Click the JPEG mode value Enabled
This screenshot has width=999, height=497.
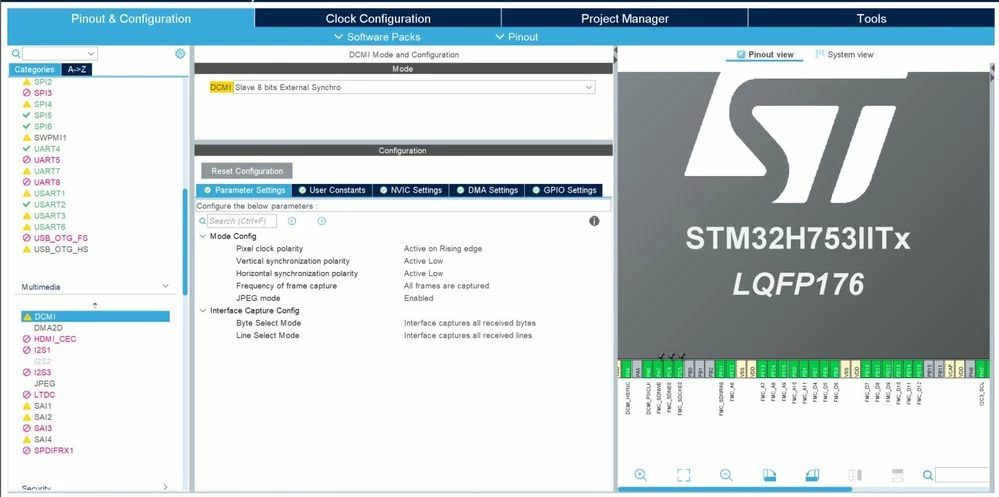(x=419, y=298)
